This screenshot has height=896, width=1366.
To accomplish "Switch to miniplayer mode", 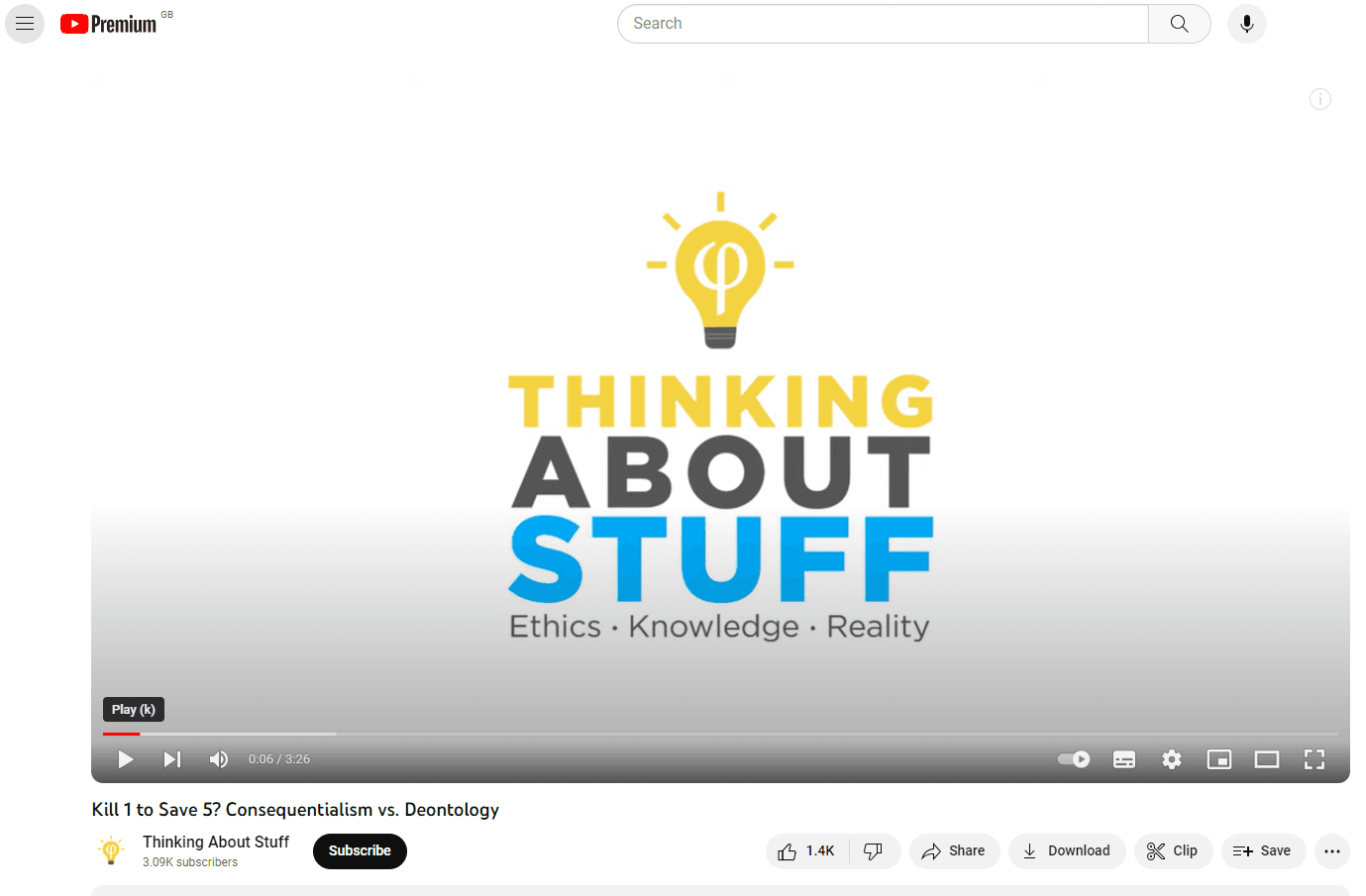I will (x=1219, y=759).
